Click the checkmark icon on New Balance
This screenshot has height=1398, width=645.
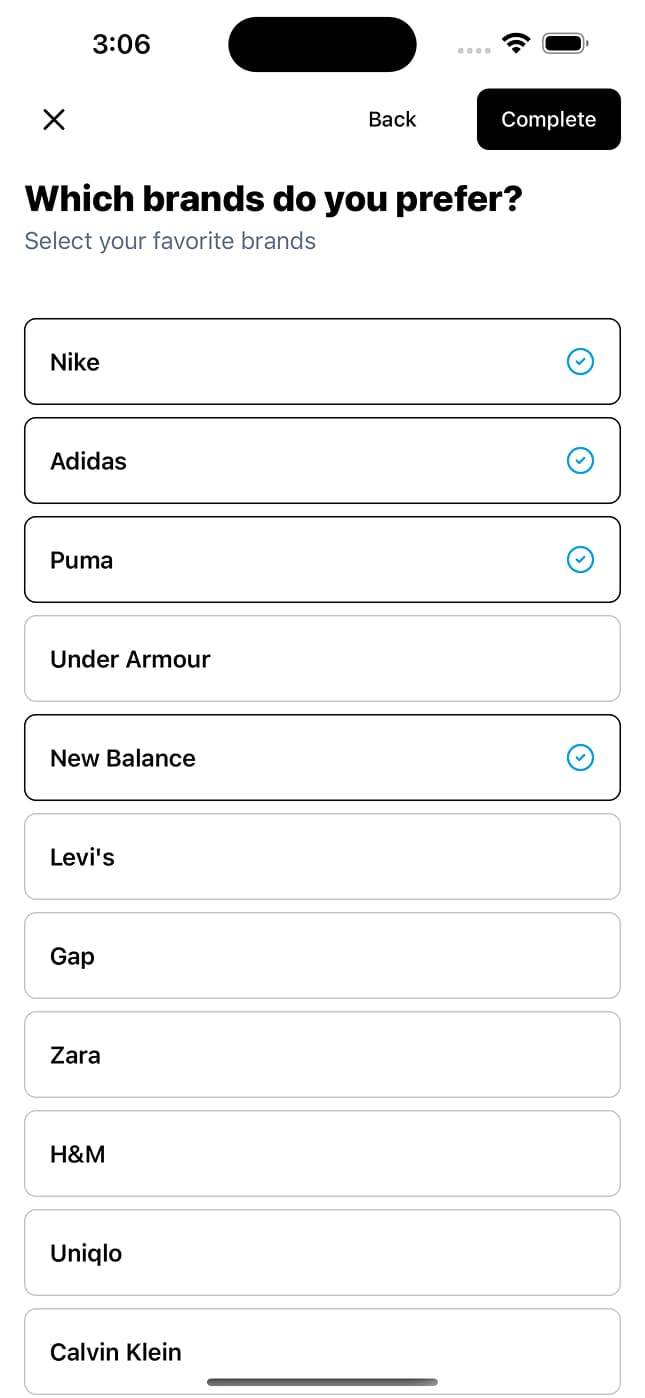[x=580, y=758]
